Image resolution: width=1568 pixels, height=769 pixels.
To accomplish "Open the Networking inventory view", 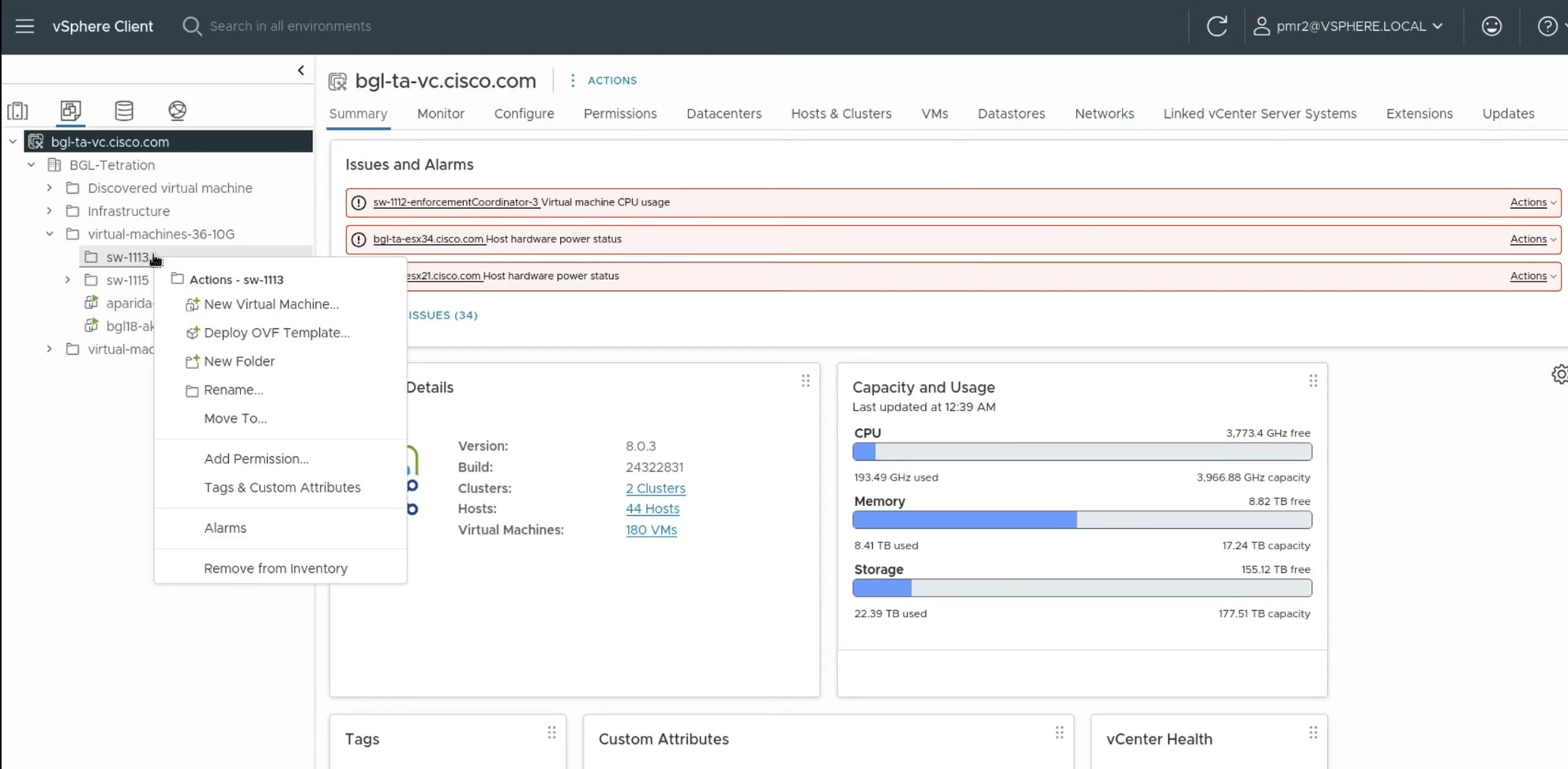I will tap(177, 111).
